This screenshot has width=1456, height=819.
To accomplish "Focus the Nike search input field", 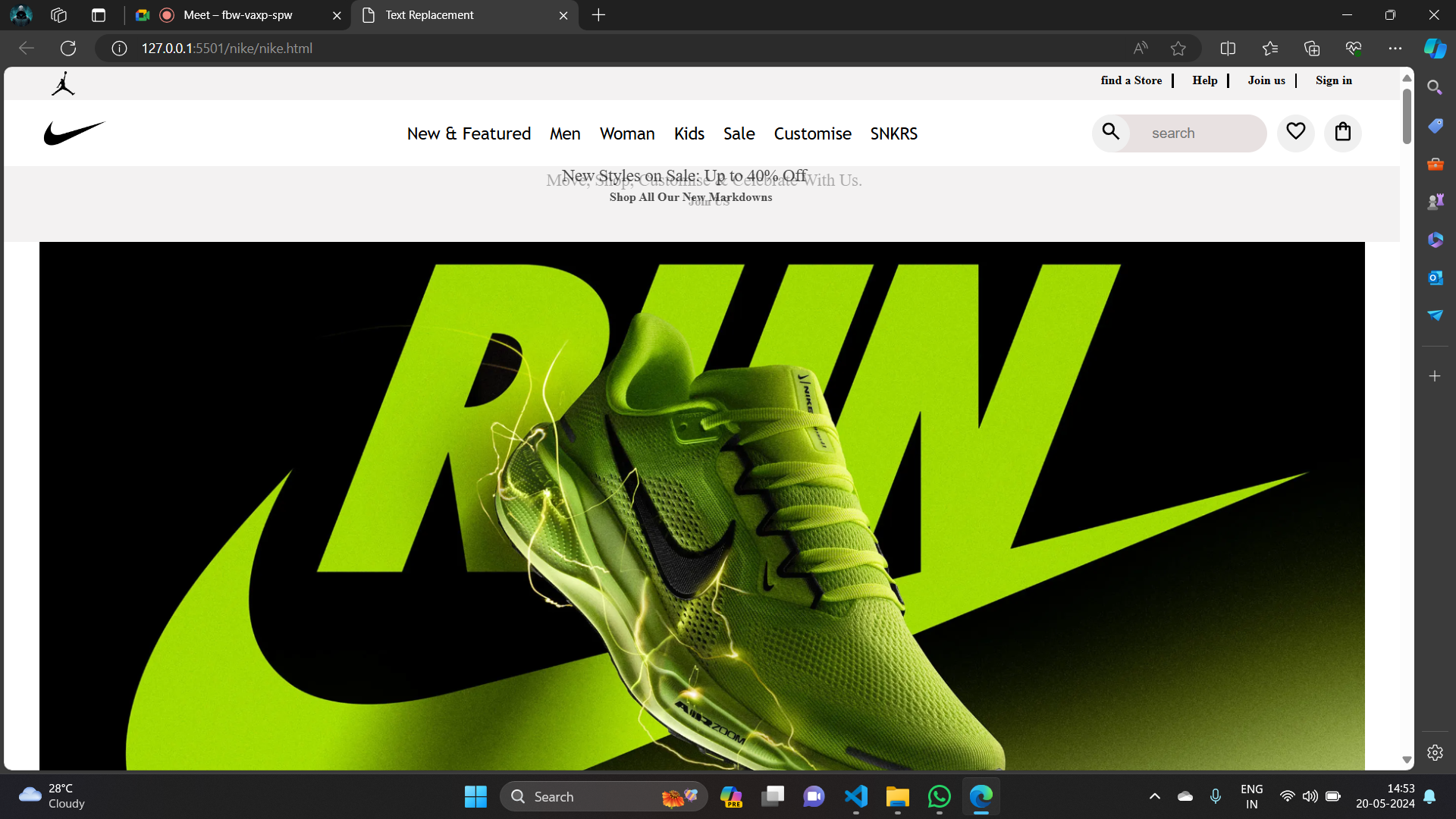I will (x=1198, y=133).
